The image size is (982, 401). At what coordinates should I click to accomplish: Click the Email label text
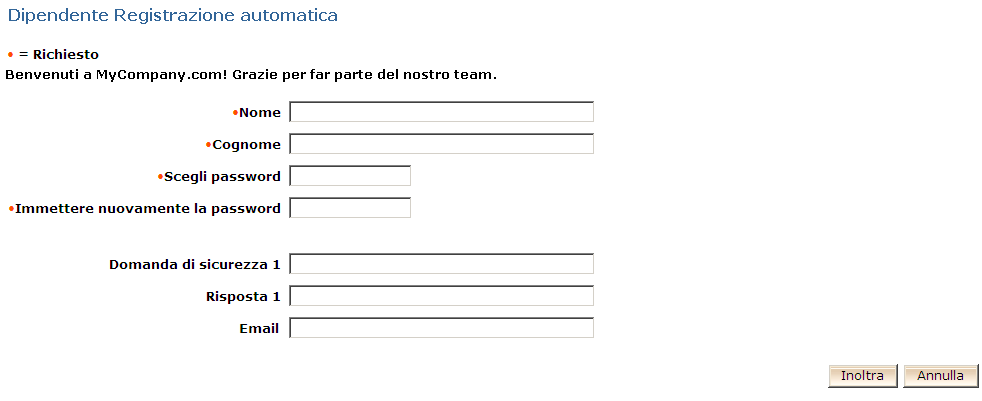click(x=259, y=329)
